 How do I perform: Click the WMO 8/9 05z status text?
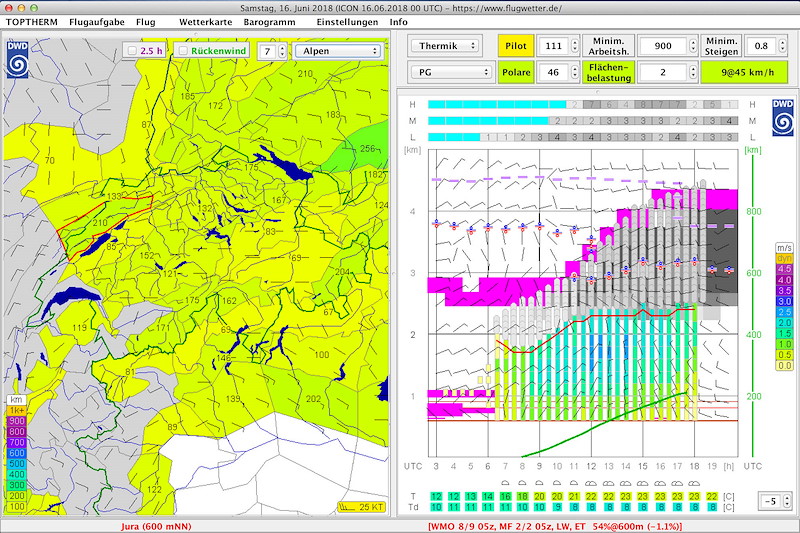coord(555,526)
